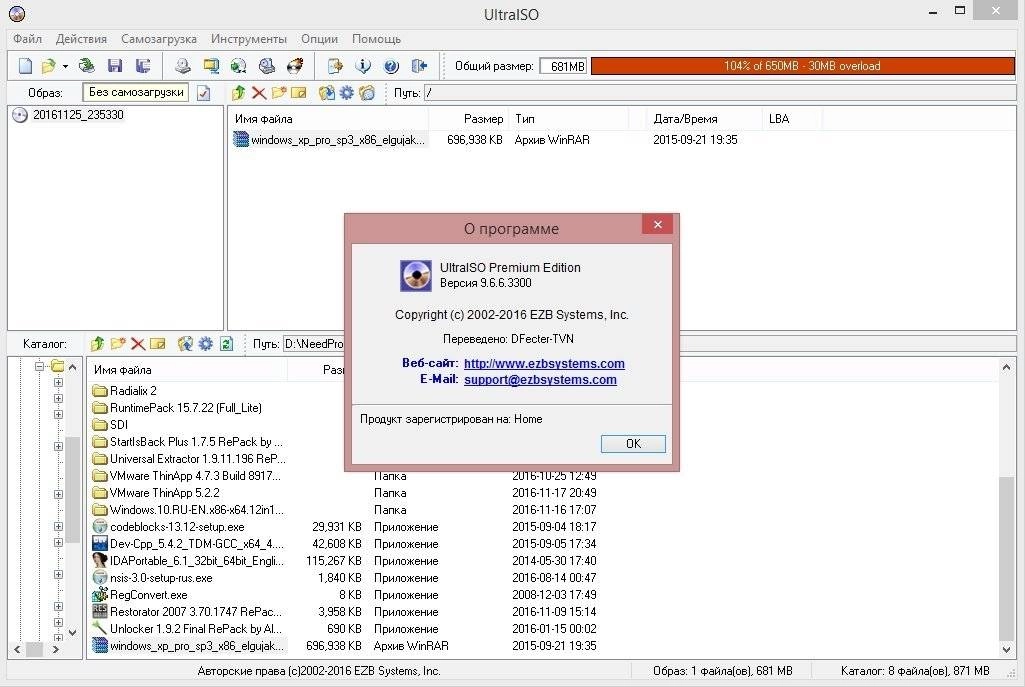Image resolution: width=1025 pixels, height=687 pixels.
Task: Click the Open CD/DVD green disc icon
Action: pyautogui.click(x=86, y=66)
